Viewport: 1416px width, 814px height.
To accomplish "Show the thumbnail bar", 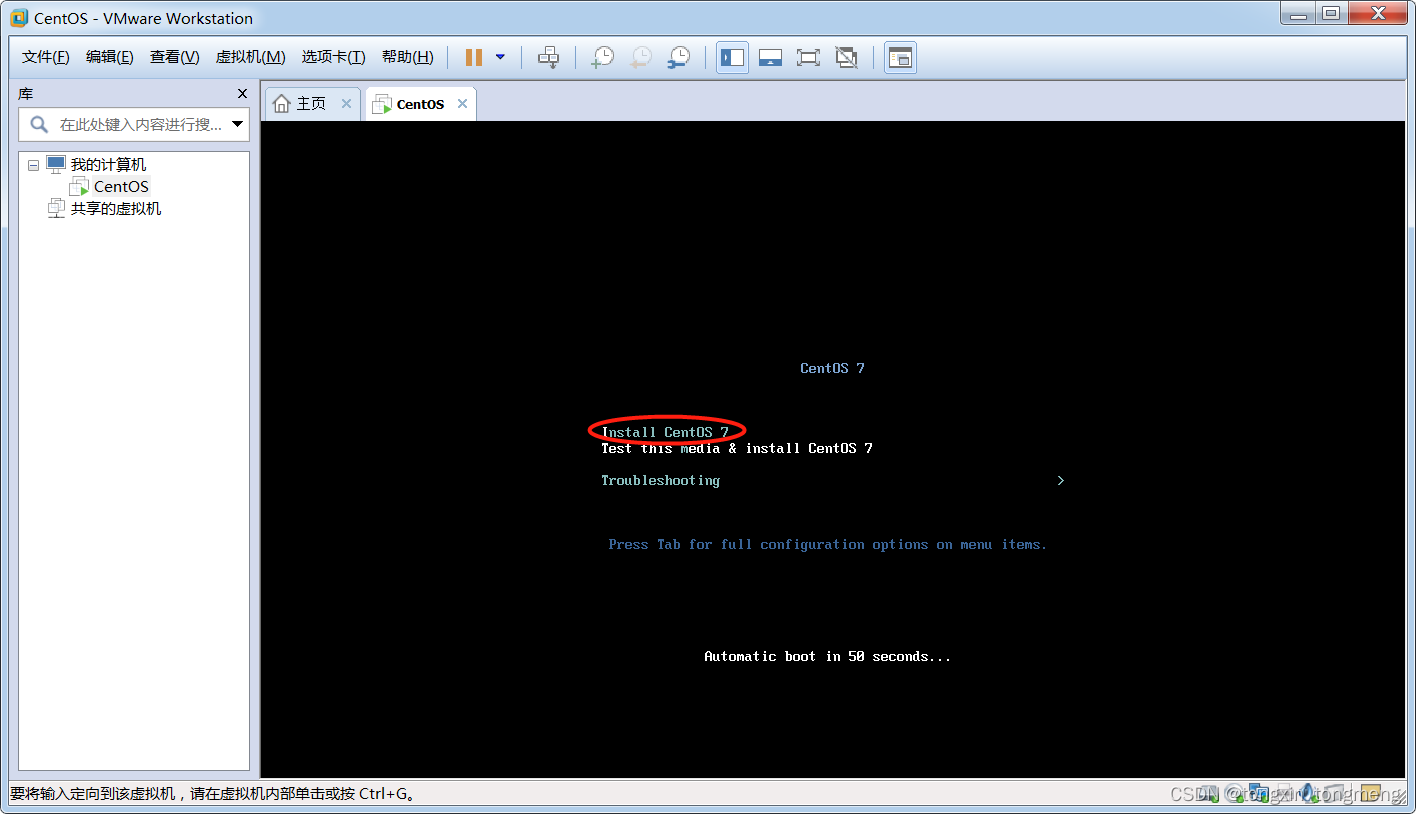I will [770, 57].
